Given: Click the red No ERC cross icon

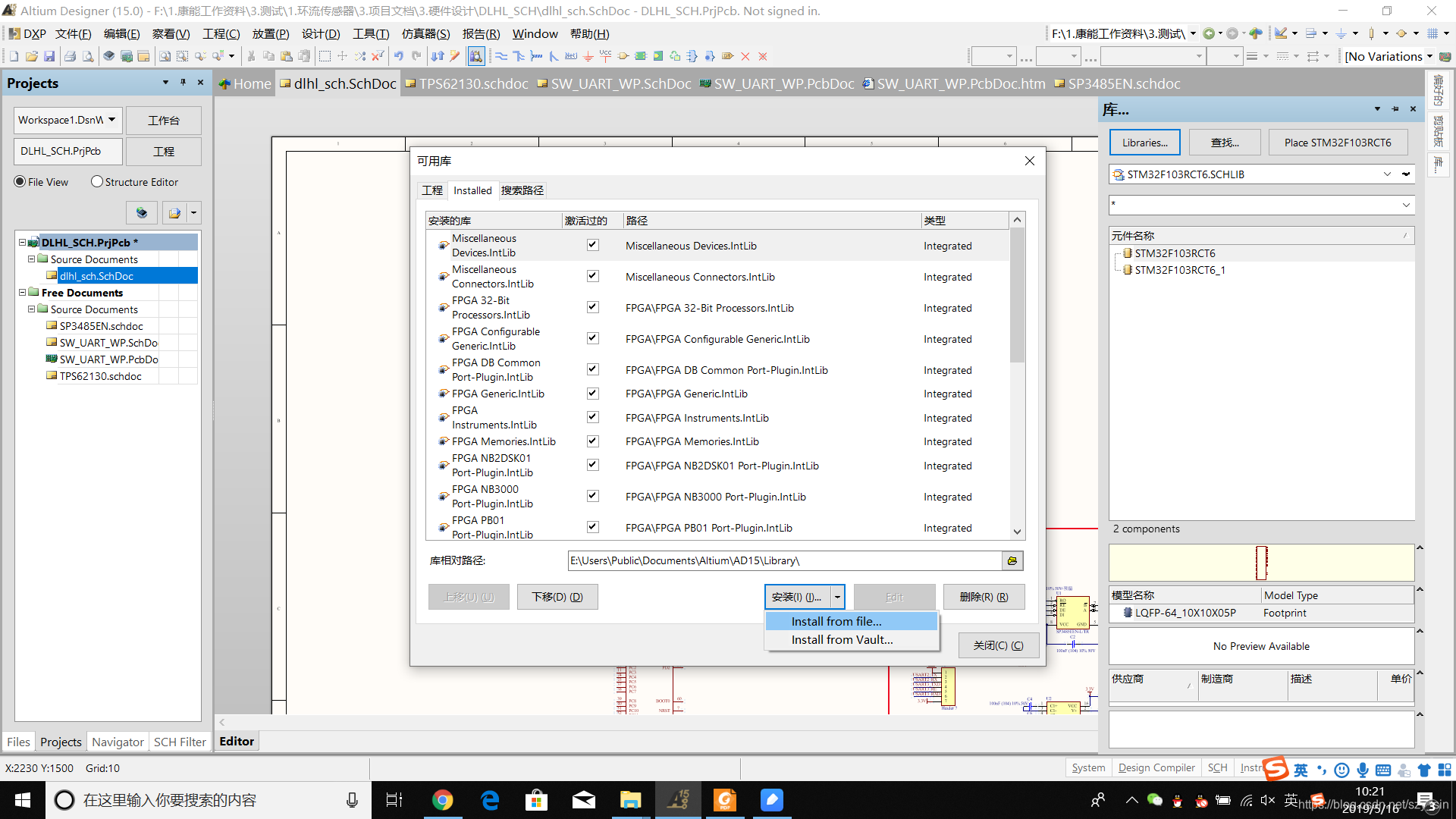Looking at the screenshot, I should pos(745,56).
